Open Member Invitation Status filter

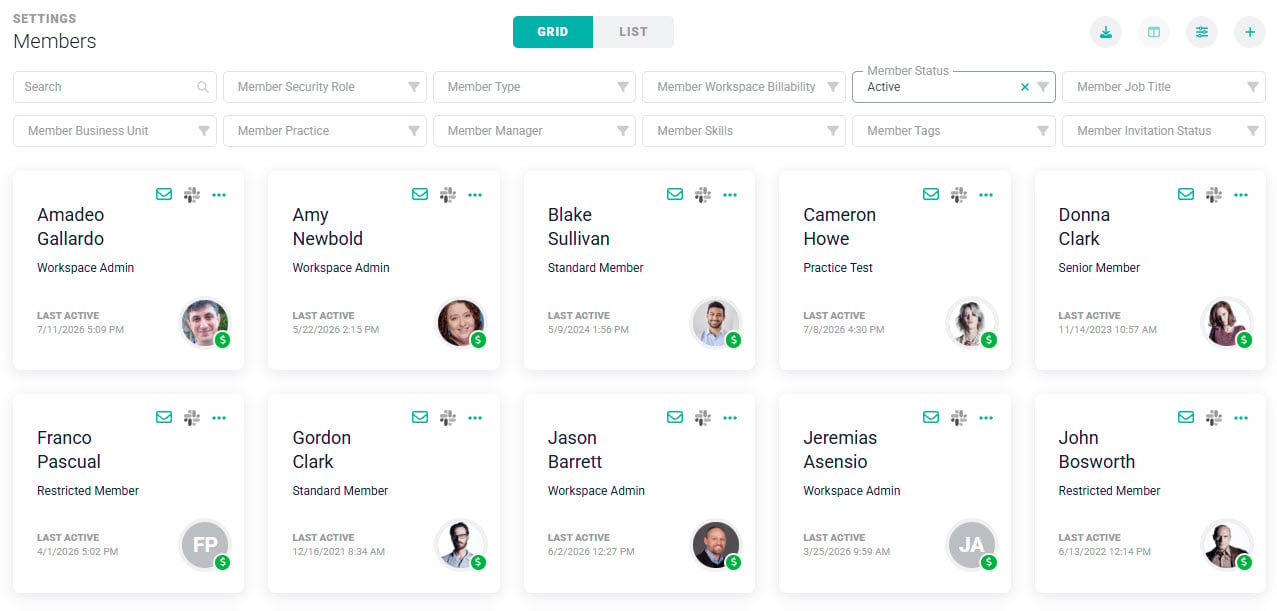tap(1163, 131)
